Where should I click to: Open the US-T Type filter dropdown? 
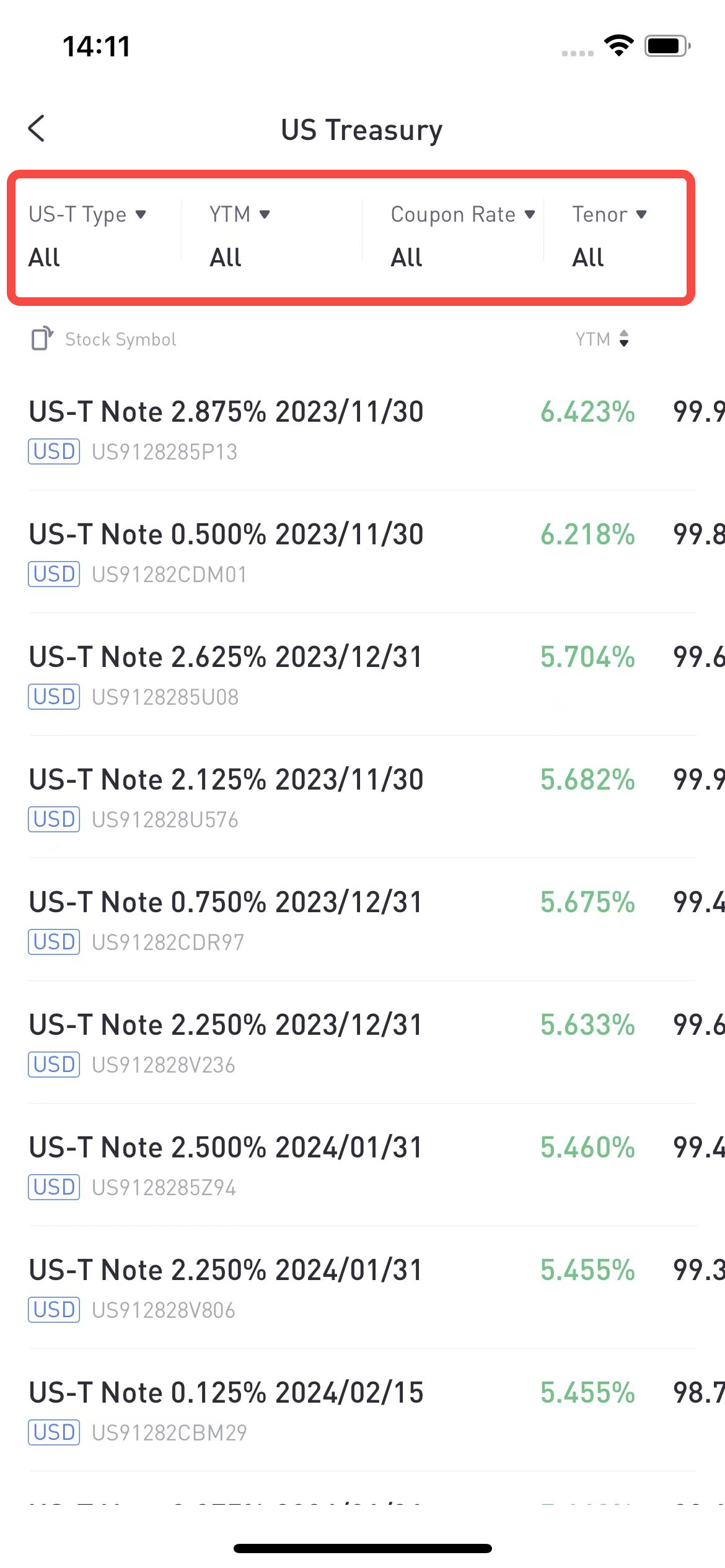coord(88,235)
